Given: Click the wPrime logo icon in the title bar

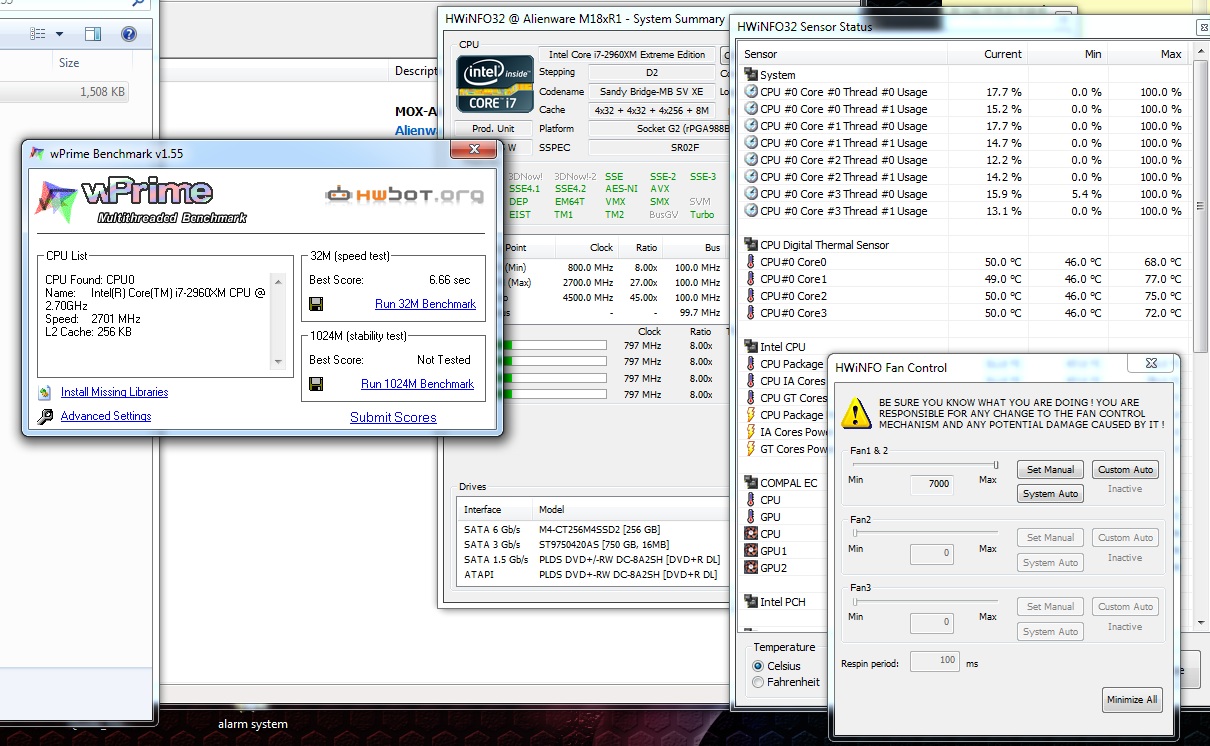Looking at the screenshot, I should (38, 153).
